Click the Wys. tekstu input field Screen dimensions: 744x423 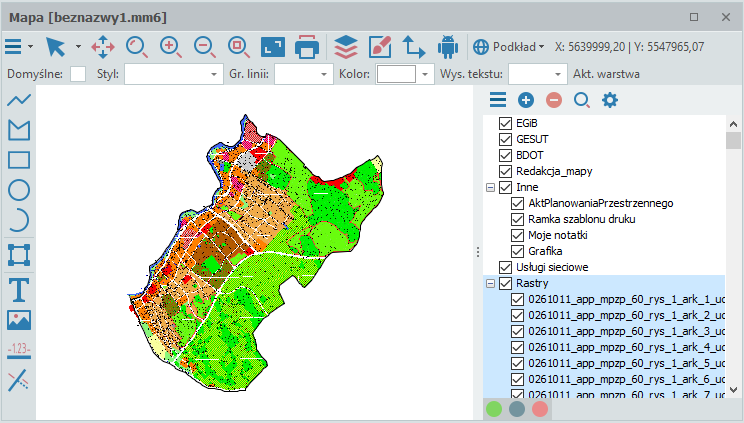(x=530, y=75)
